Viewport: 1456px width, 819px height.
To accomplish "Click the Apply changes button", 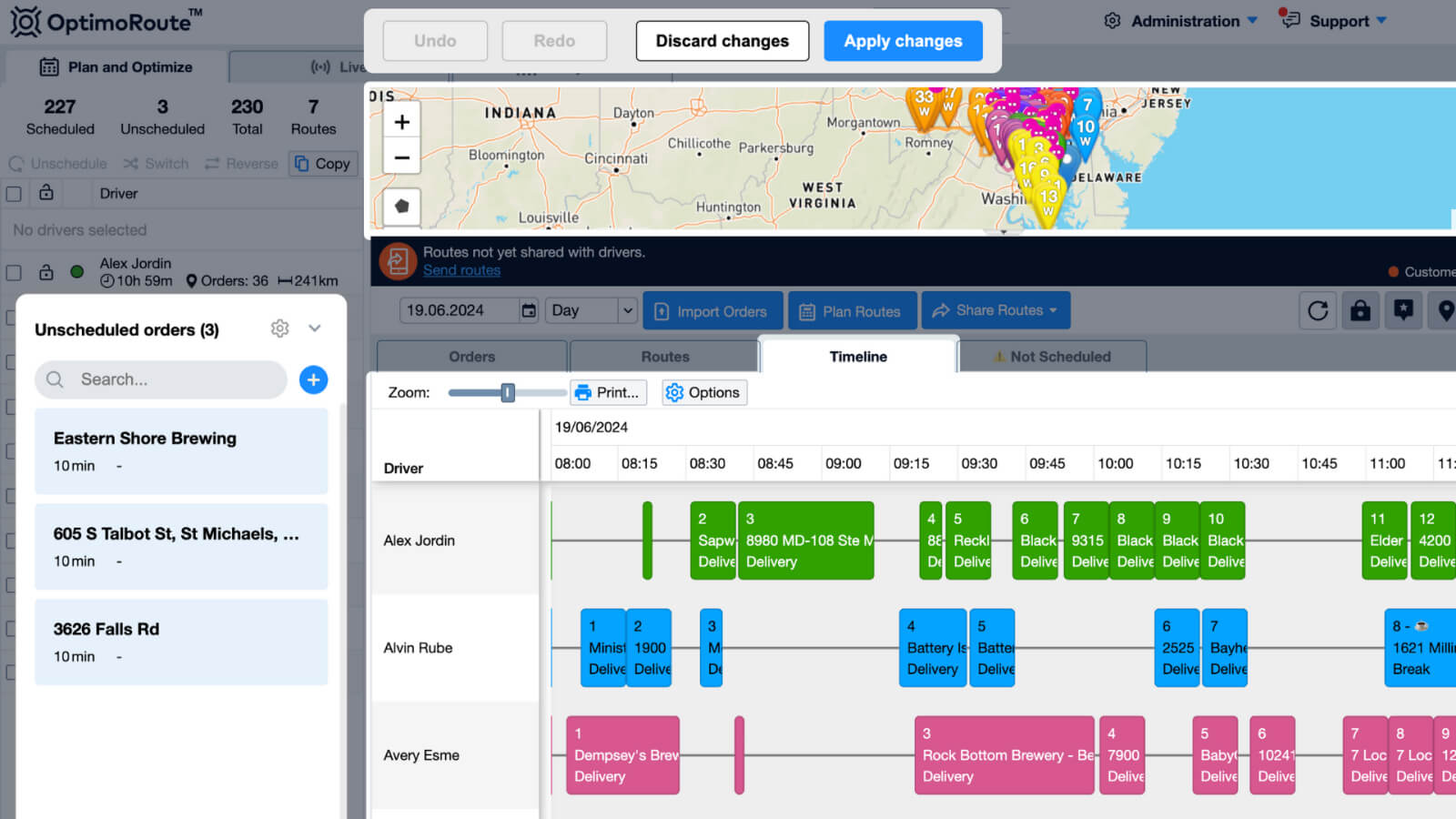I will (x=902, y=41).
